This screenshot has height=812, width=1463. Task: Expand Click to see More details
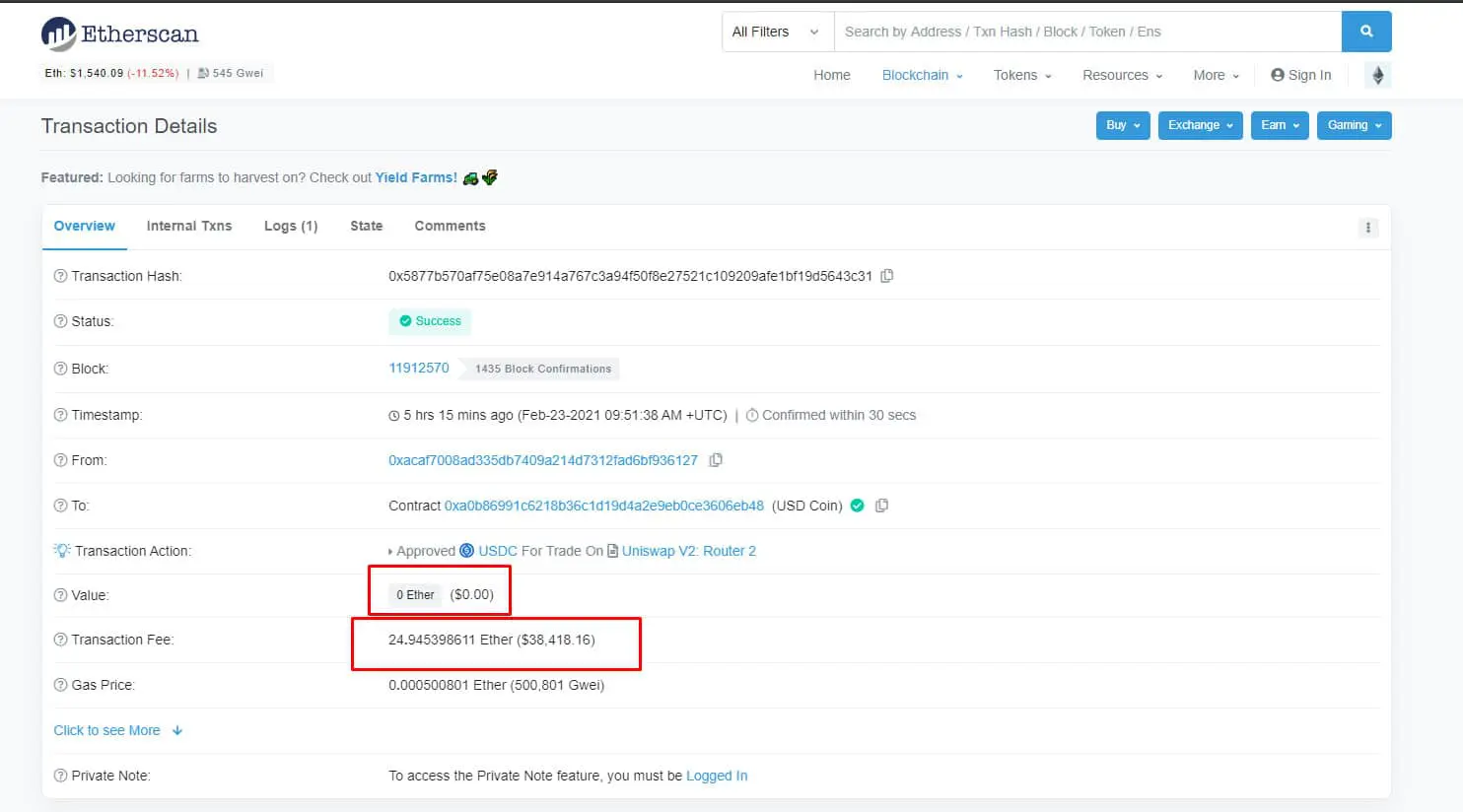click(118, 730)
